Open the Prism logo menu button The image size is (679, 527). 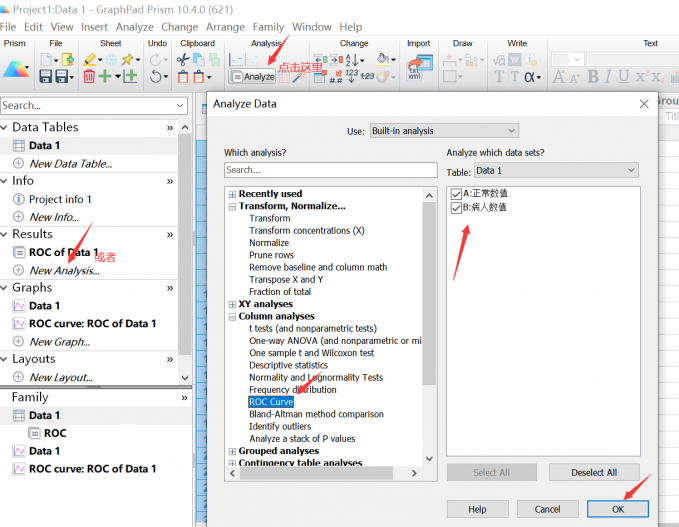[16, 69]
